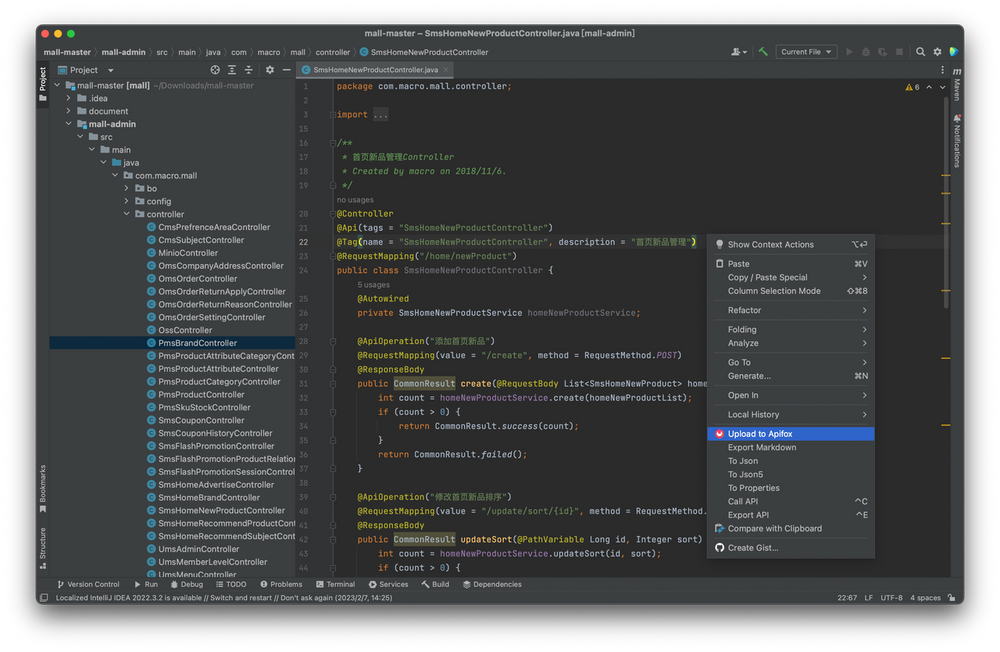Select Opened File with the crosshair icon
The image size is (1000, 652).
[x=214, y=70]
